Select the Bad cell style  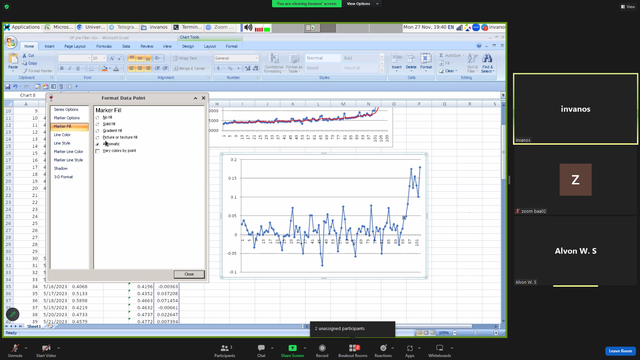click(x=360, y=58)
